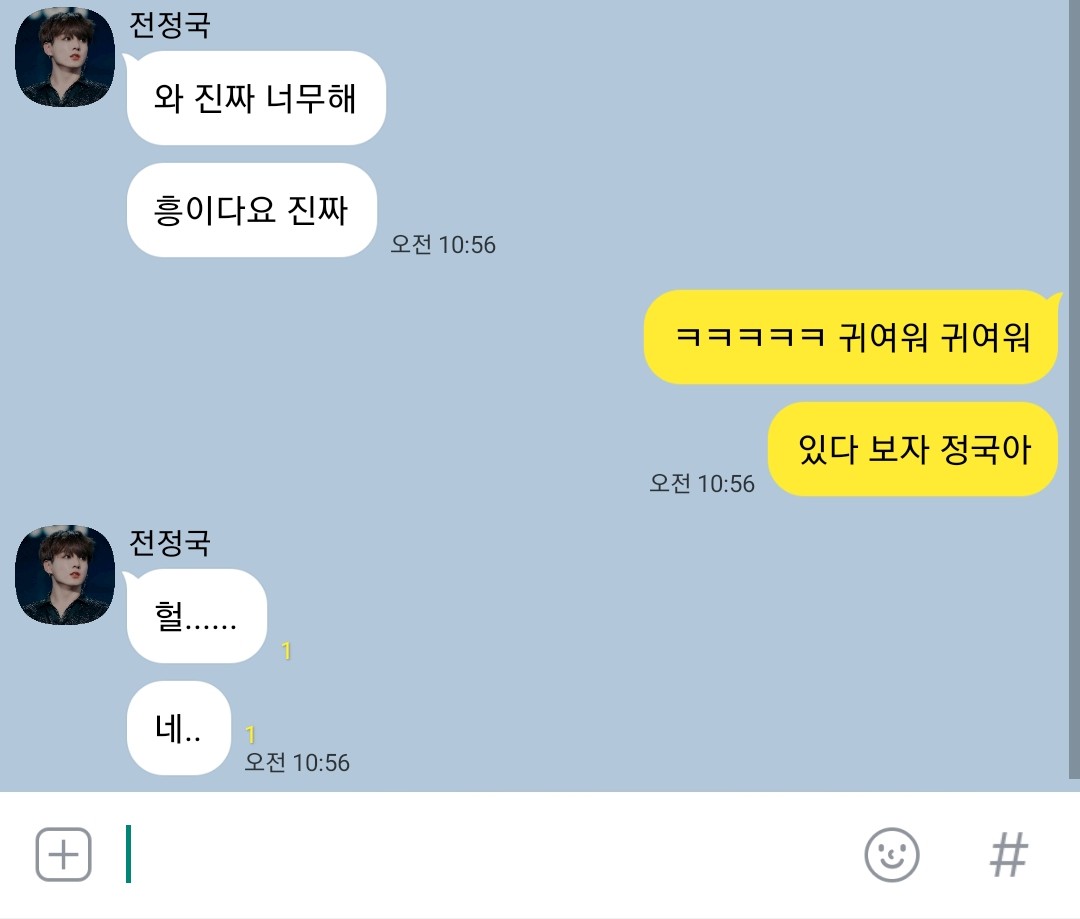Open the emoticon picker smiley icon
The width and height of the screenshot is (1080, 919).
pos(891,854)
